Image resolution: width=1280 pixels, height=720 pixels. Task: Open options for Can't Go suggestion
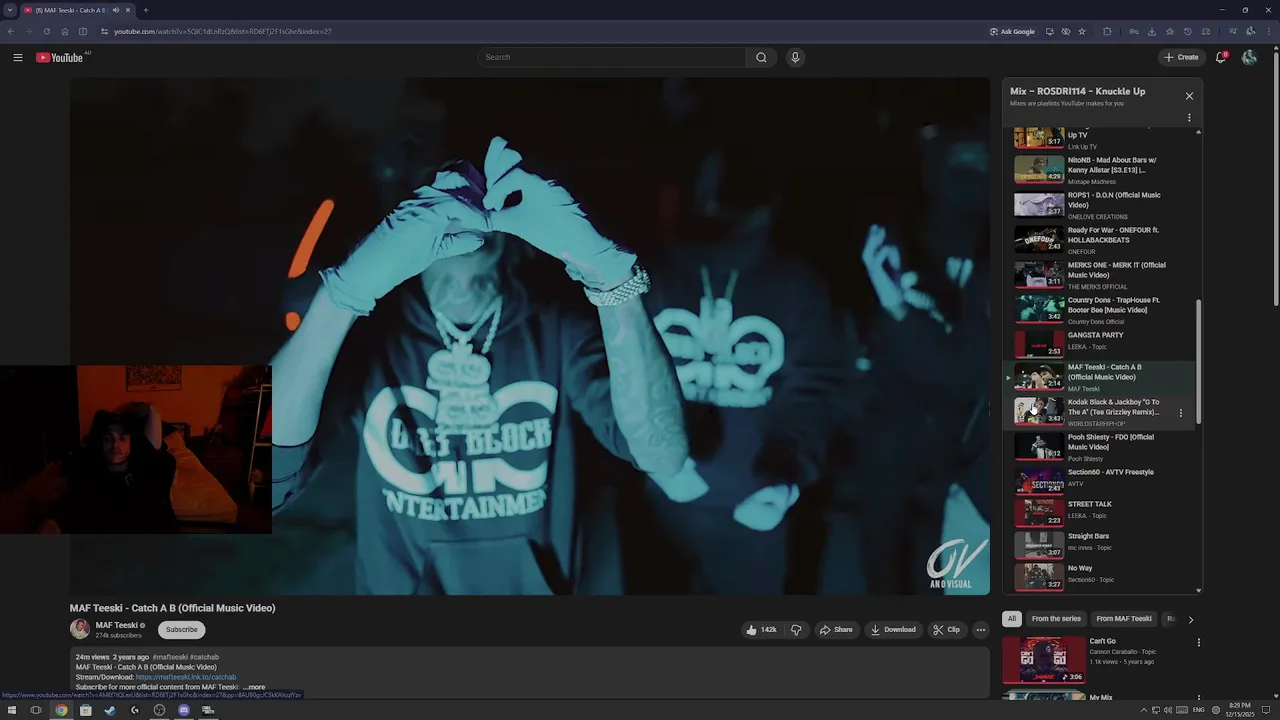pos(1199,643)
